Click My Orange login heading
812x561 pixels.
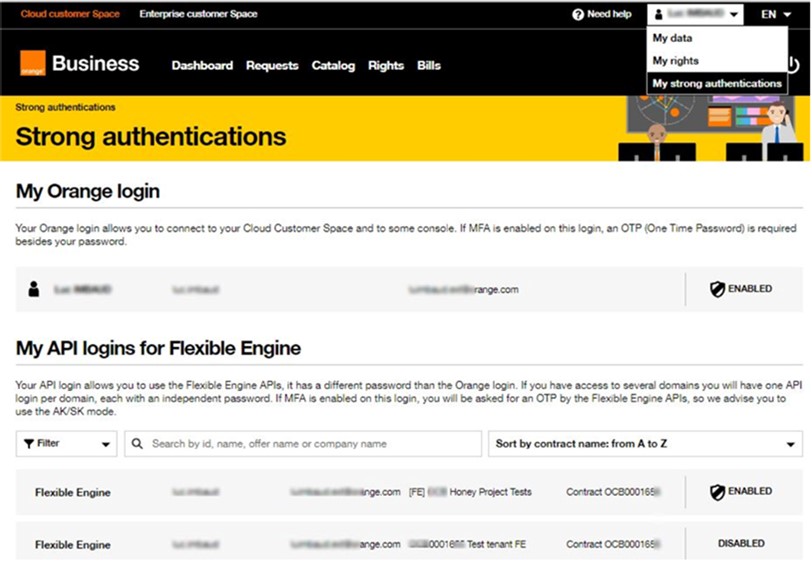click(88, 191)
